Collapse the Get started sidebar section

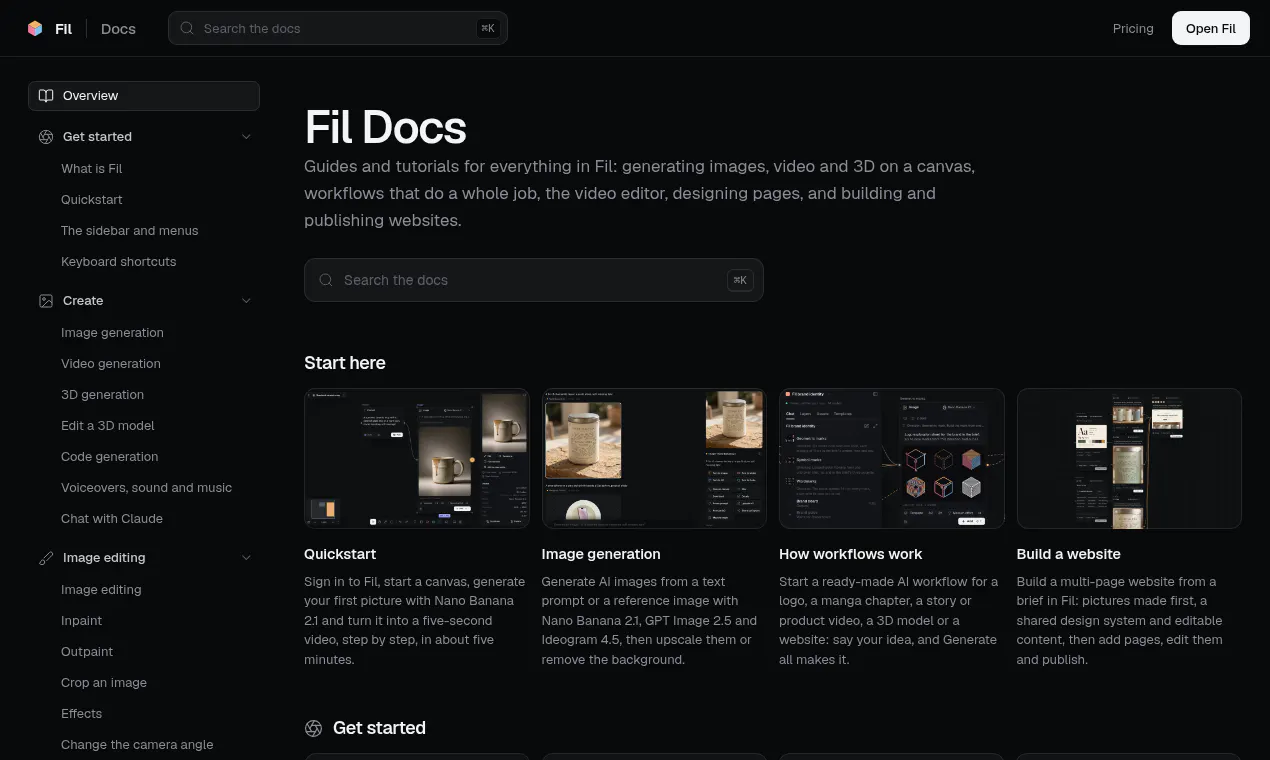tap(246, 137)
